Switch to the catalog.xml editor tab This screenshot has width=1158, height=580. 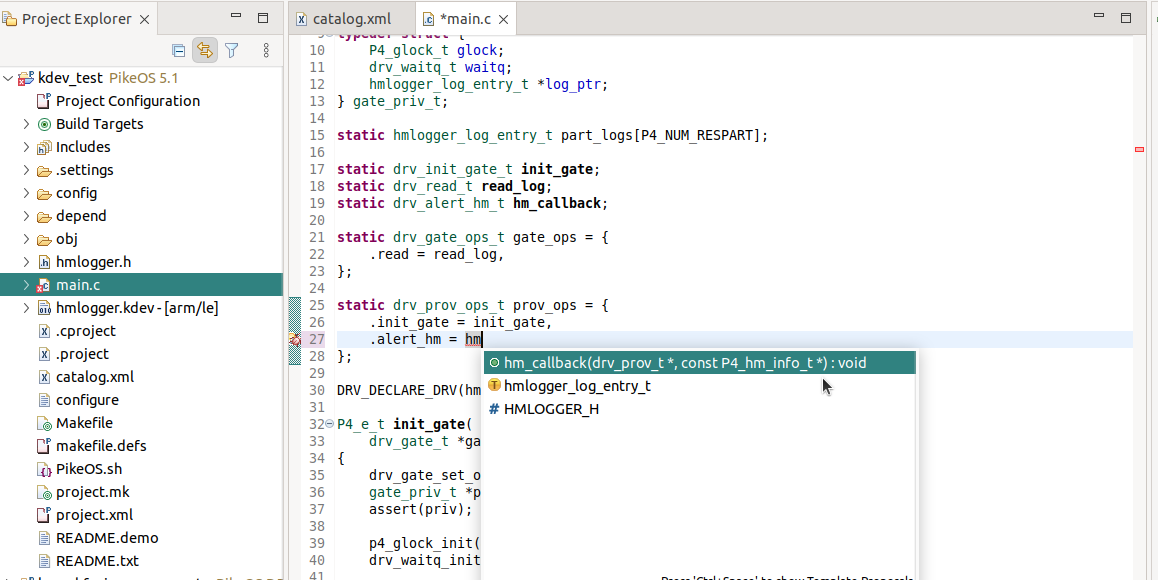click(349, 18)
